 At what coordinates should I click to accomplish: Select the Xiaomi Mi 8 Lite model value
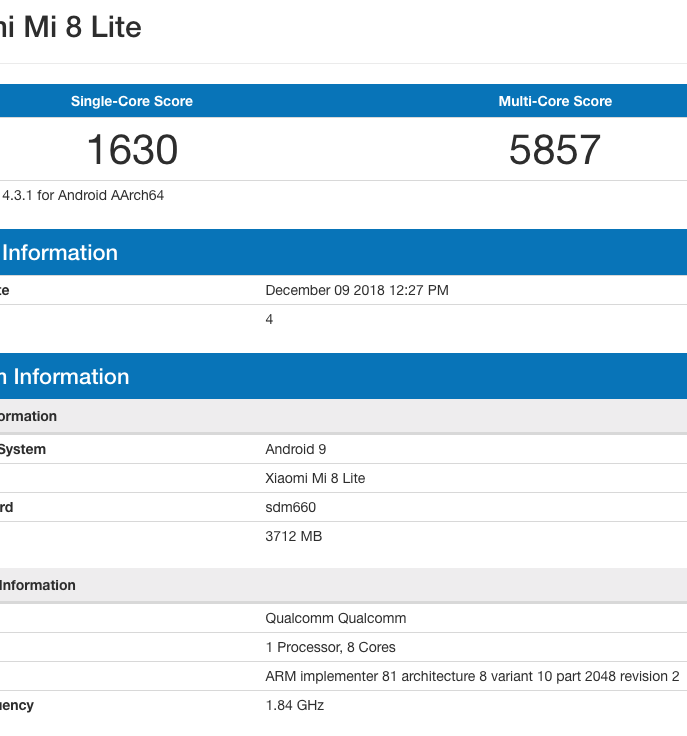(x=315, y=478)
